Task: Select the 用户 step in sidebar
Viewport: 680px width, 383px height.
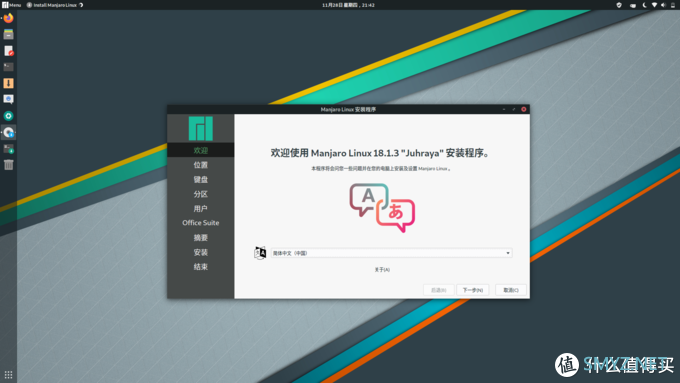Action: pyautogui.click(x=200, y=209)
